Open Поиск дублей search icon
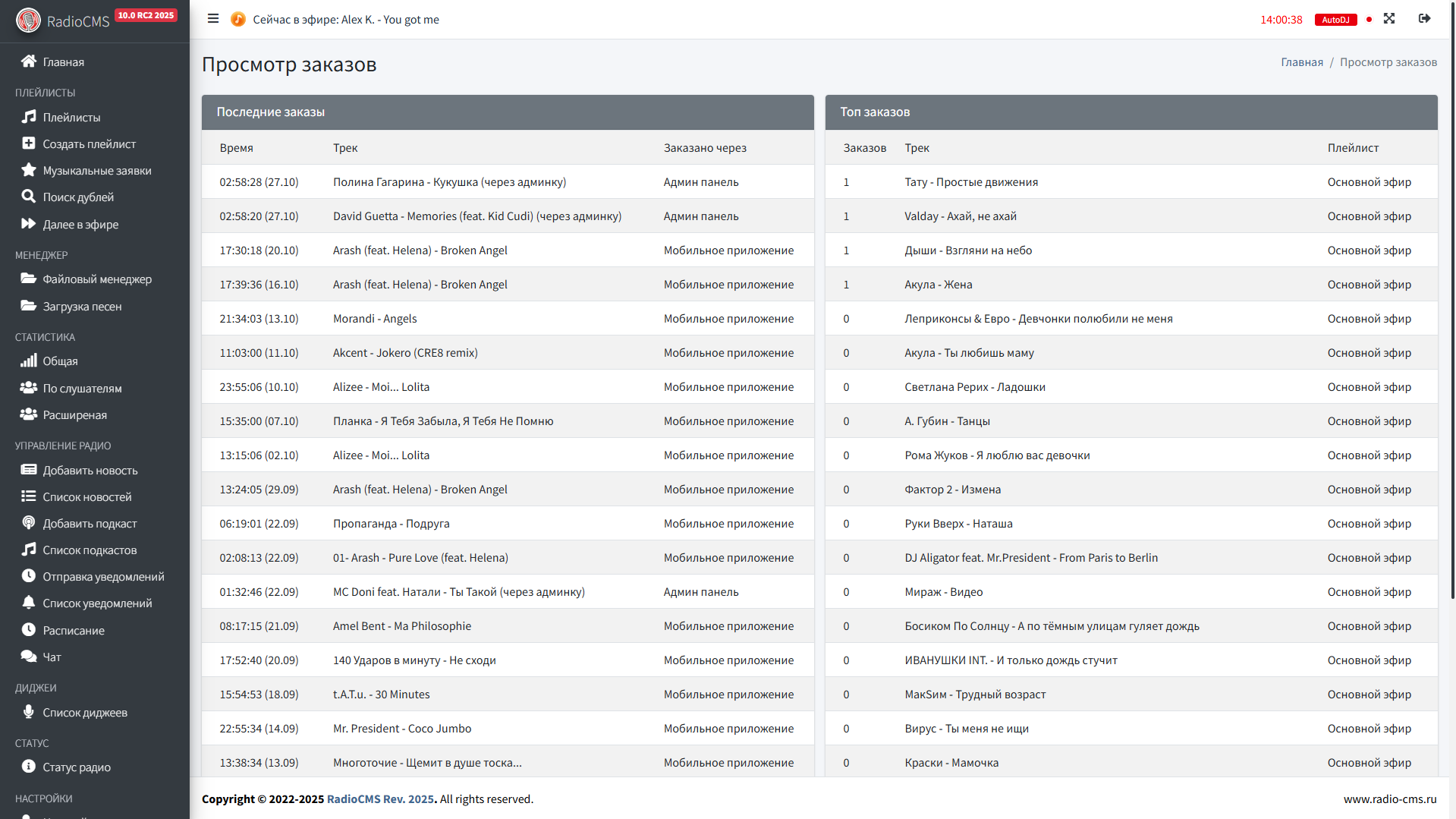This screenshot has width=1456, height=819. 29,197
